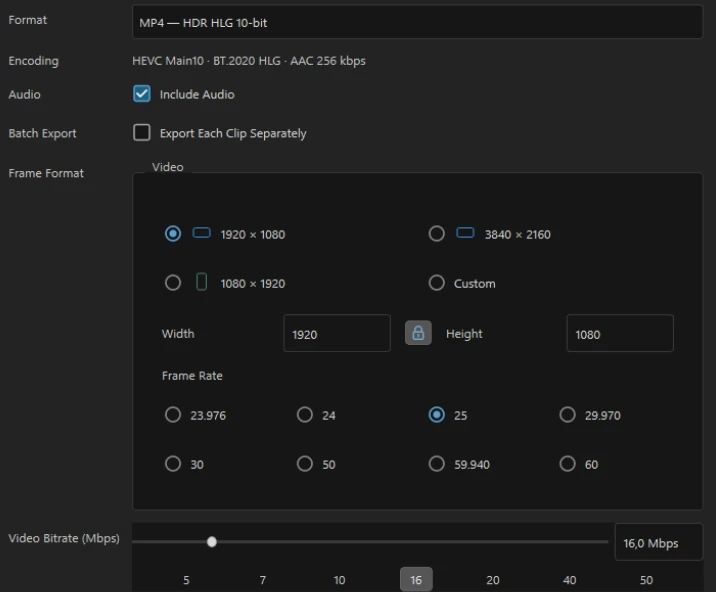Toggle the aspect ratio lock icon
The image size is (716, 592).
coord(418,333)
